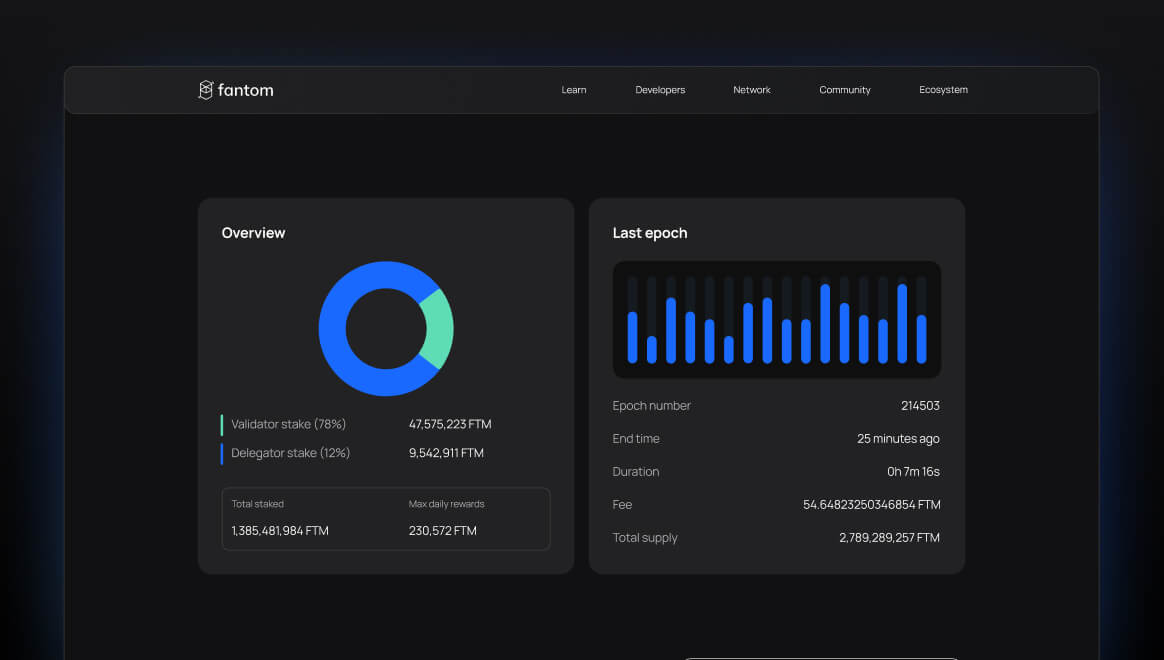
Task: Open the Ecosystem navigation link
Action: pyautogui.click(x=943, y=90)
